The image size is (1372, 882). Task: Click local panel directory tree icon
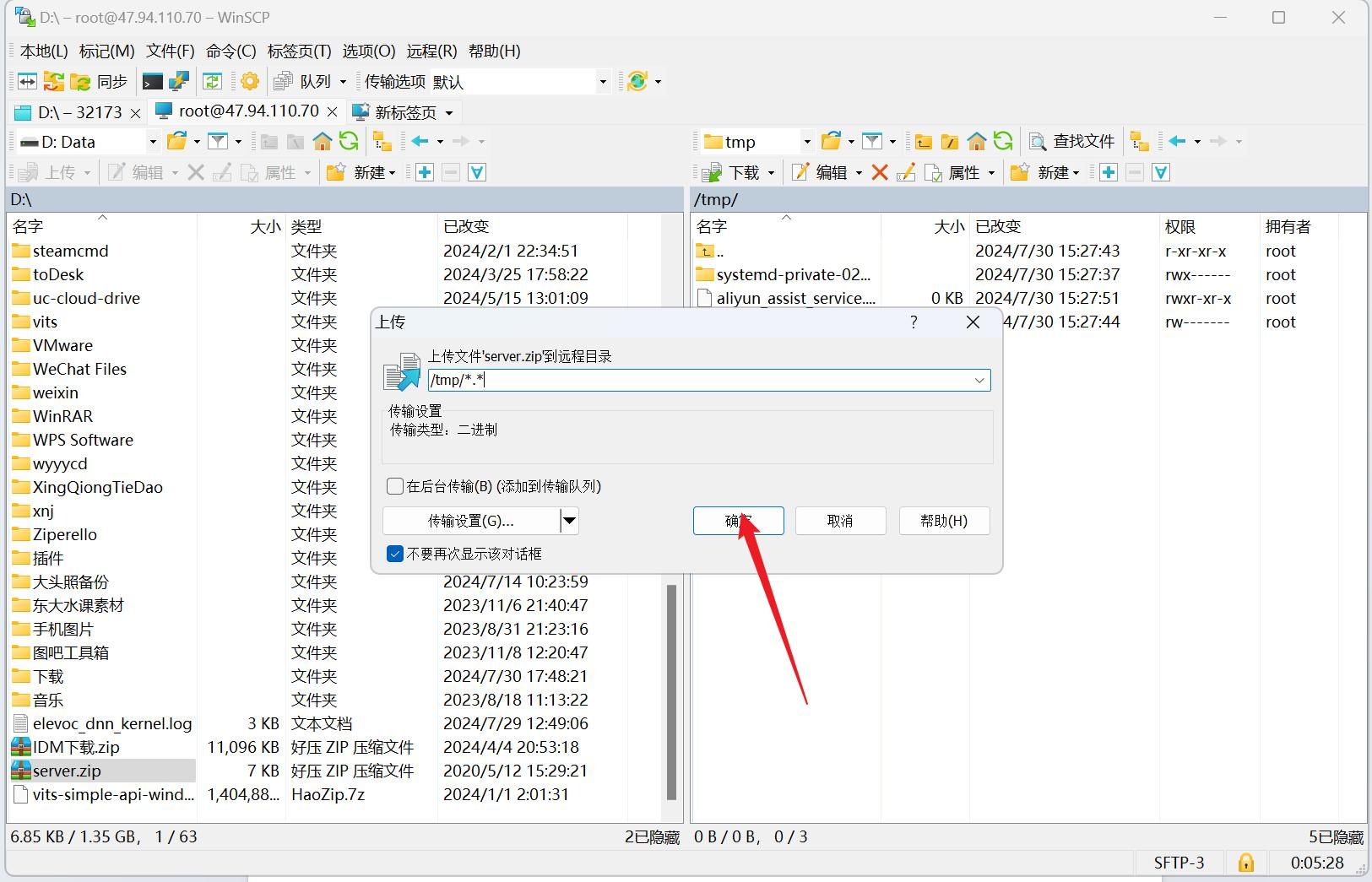(x=382, y=141)
